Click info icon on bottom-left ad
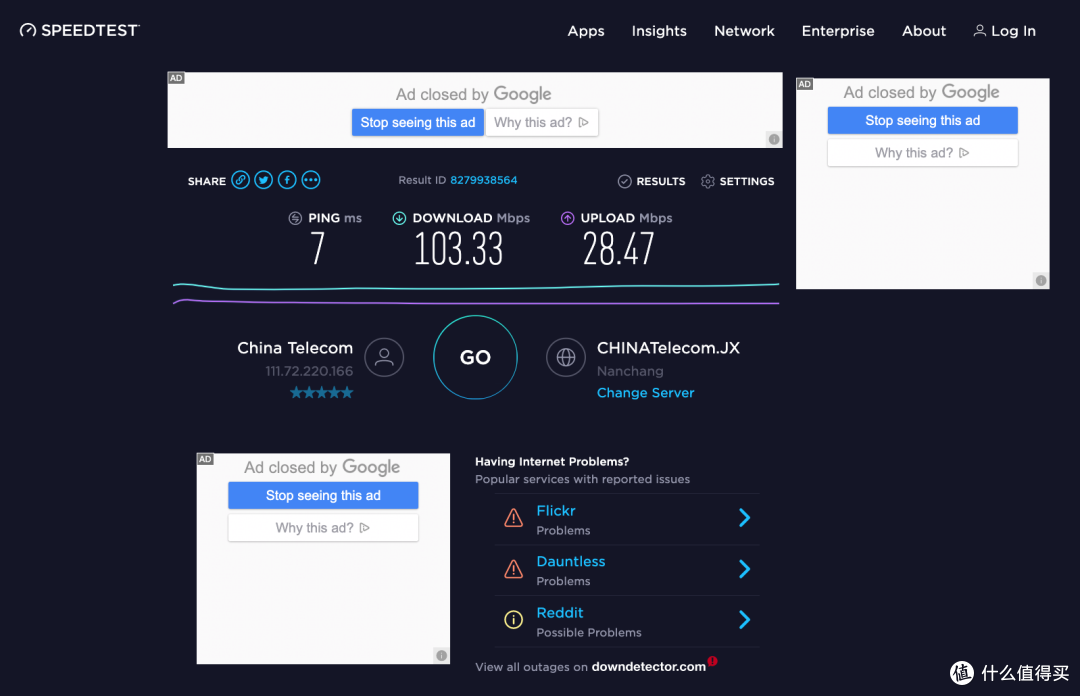 coord(442,655)
